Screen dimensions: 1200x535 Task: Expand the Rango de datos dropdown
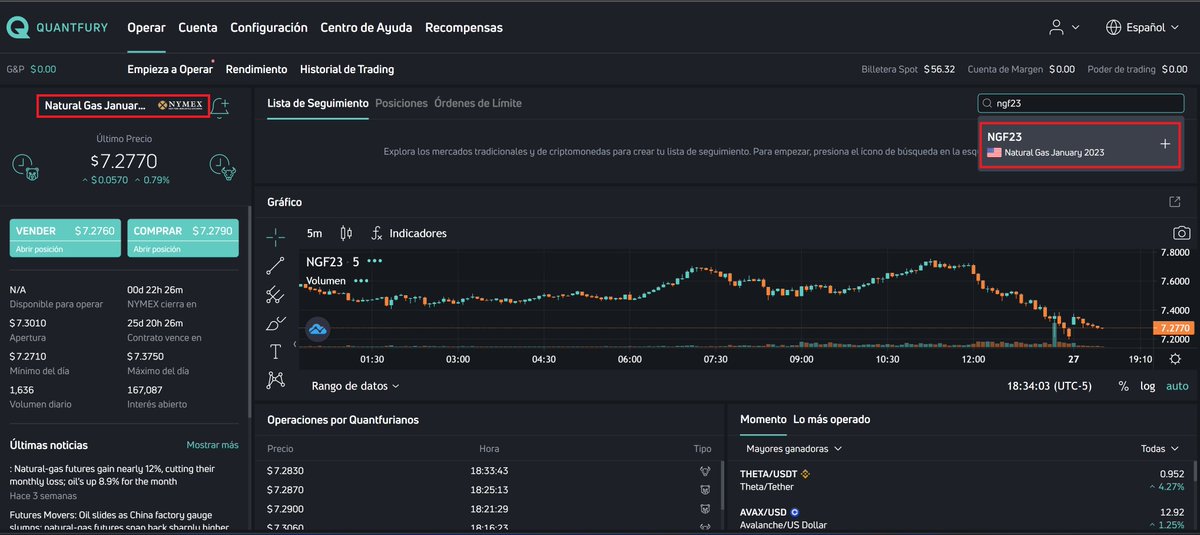355,385
